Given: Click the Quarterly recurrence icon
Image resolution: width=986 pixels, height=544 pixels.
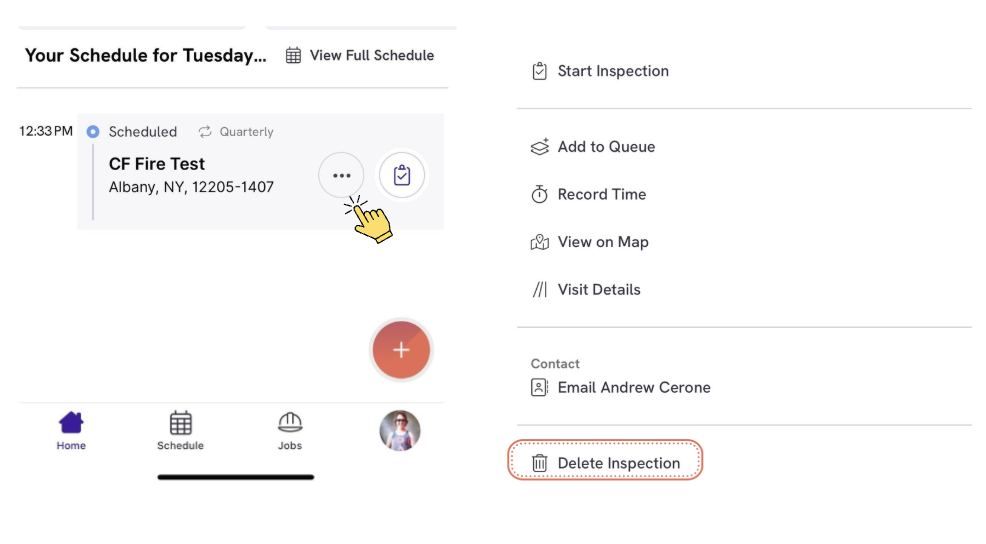Looking at the screenshot, I should (x=205, y=131).
